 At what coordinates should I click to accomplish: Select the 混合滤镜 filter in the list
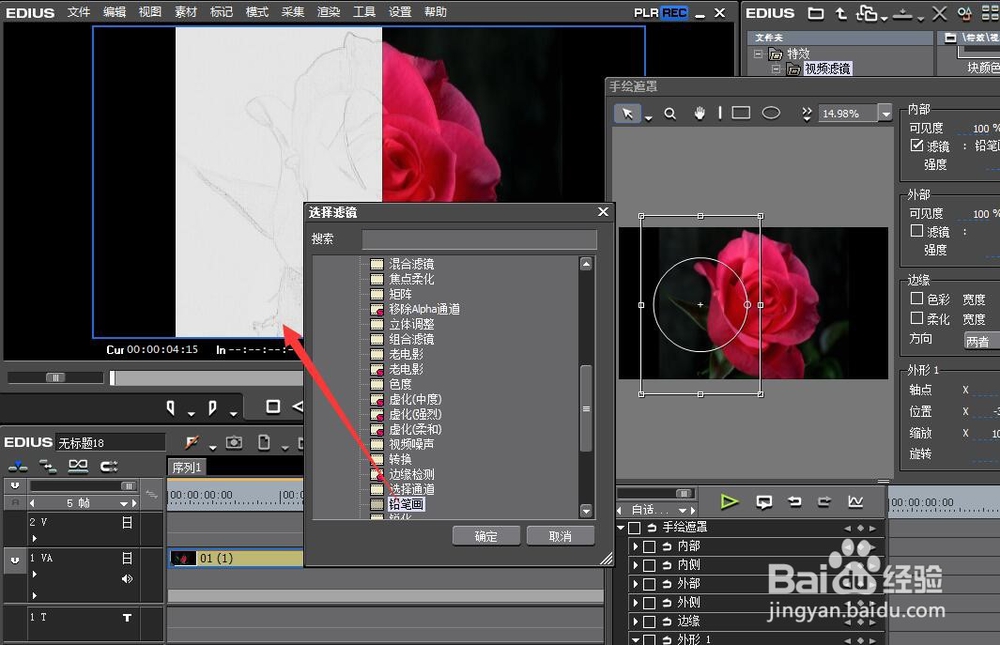(x=412, y=263)
